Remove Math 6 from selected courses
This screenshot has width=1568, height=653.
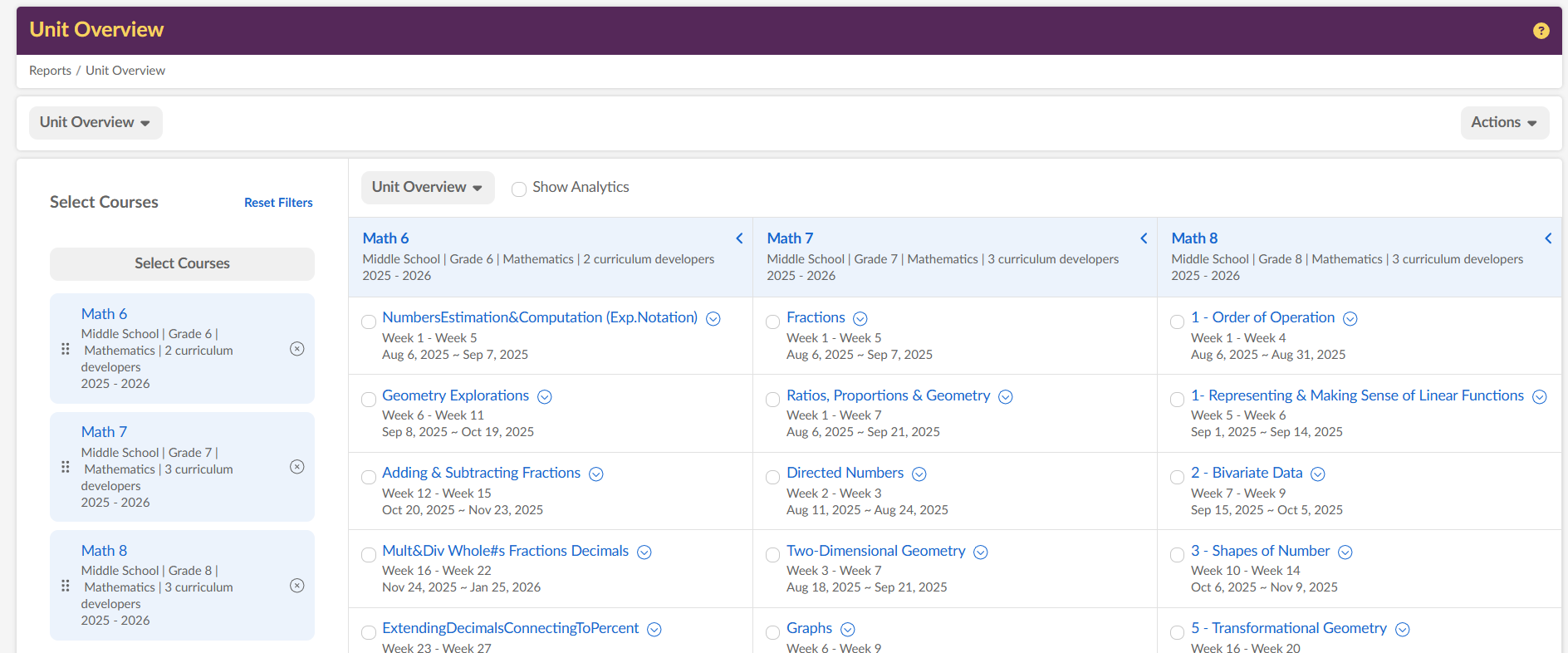pos(296,349)
